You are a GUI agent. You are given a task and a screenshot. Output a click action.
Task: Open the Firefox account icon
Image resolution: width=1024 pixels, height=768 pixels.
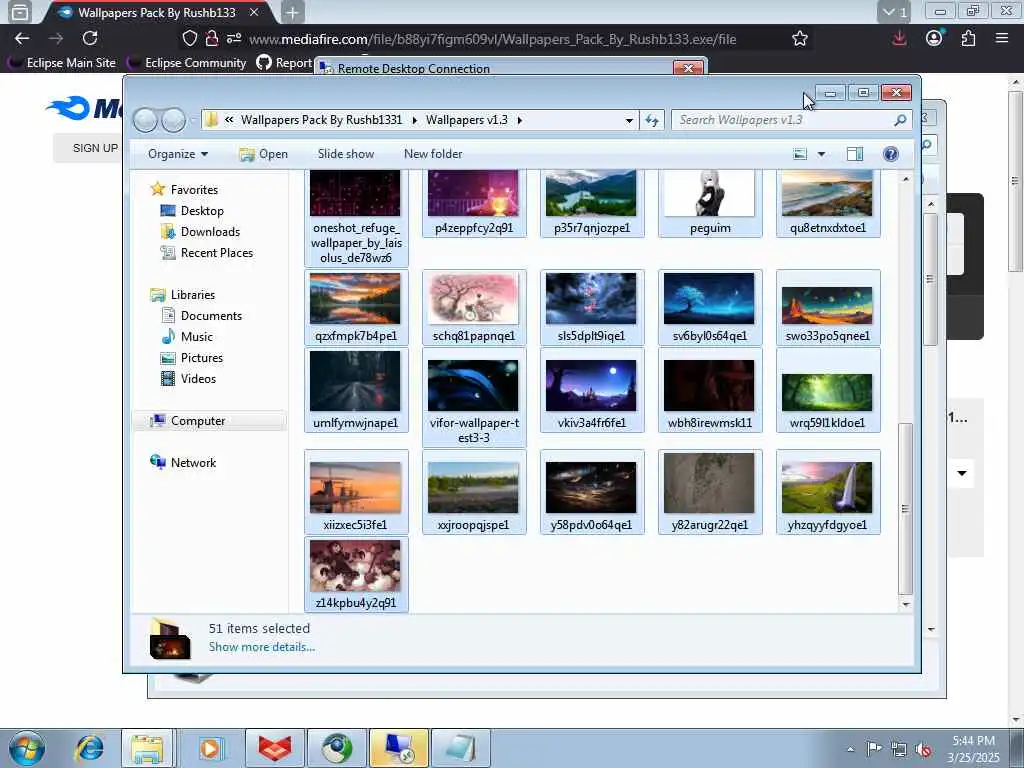tap(934, 39)
